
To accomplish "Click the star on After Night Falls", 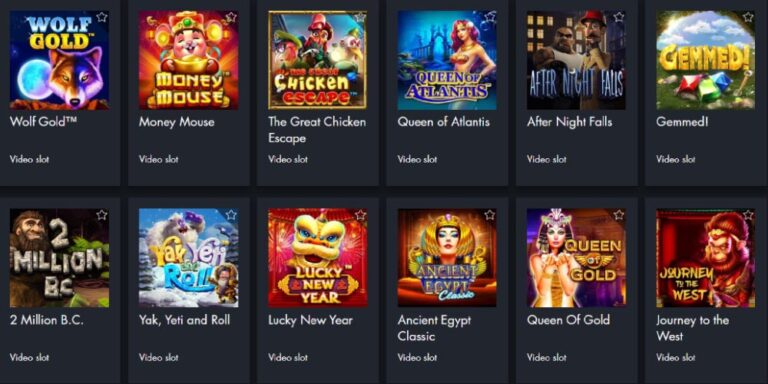I will tap(619, 17).
